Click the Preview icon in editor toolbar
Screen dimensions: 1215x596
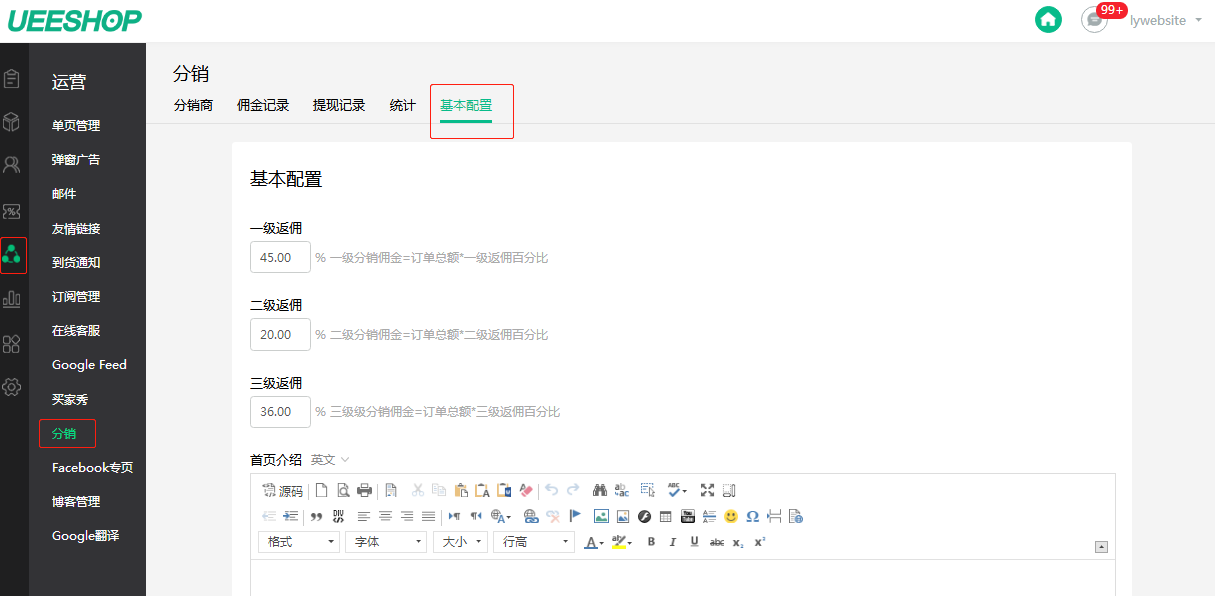[343, 491]
